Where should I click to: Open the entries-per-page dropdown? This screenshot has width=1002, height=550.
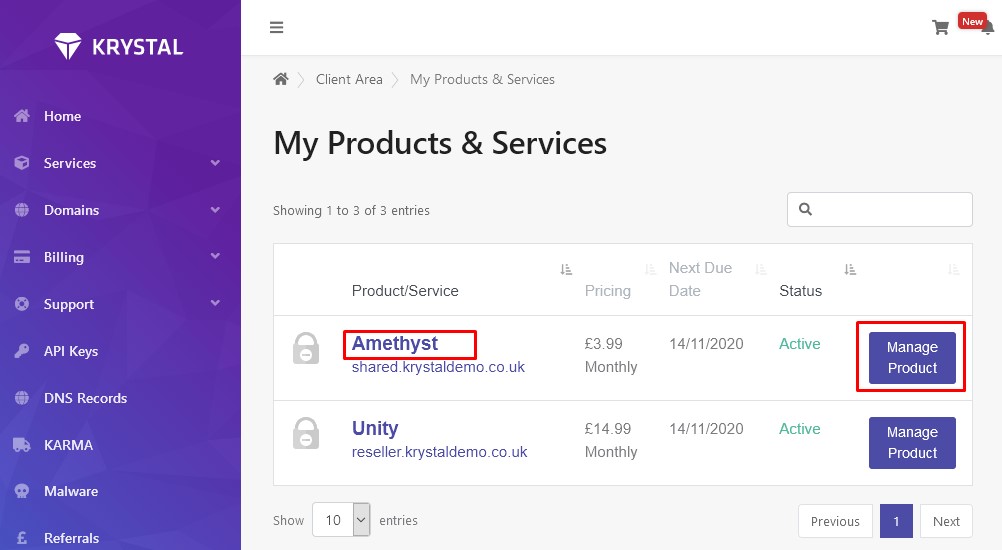(x=341, y=519)
